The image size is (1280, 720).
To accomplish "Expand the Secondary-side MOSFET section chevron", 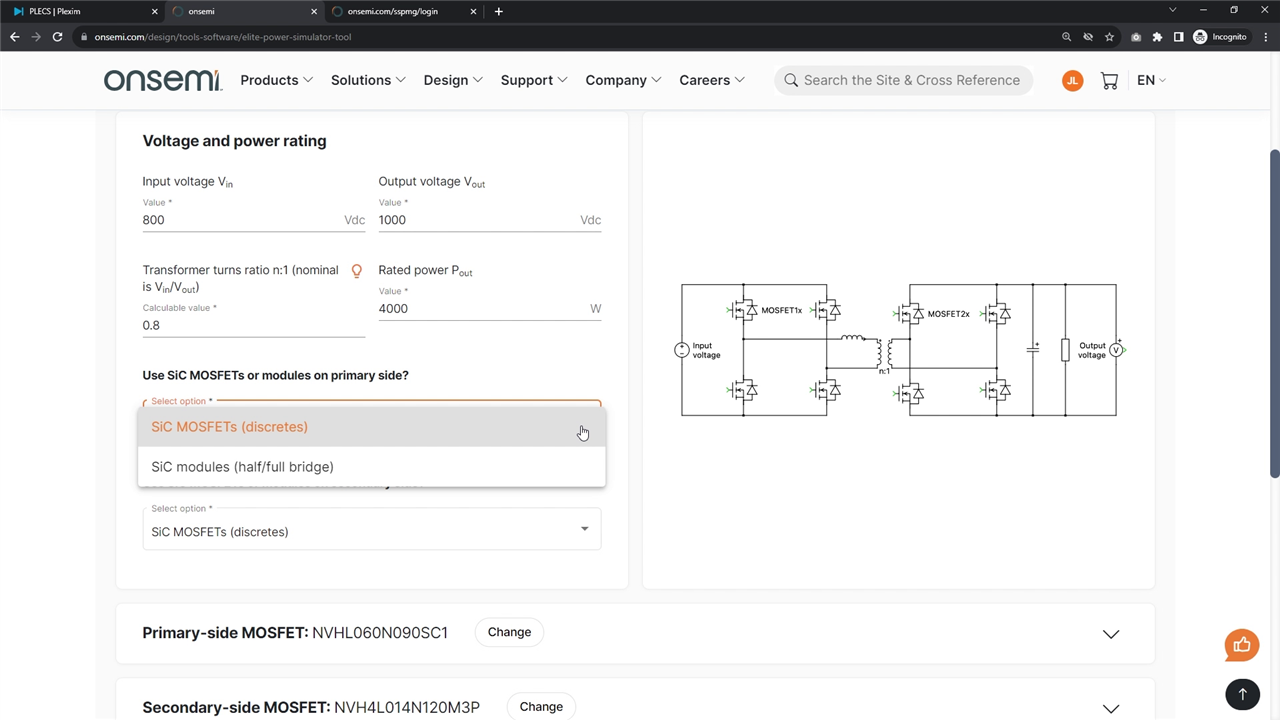I will point(1111,708).
